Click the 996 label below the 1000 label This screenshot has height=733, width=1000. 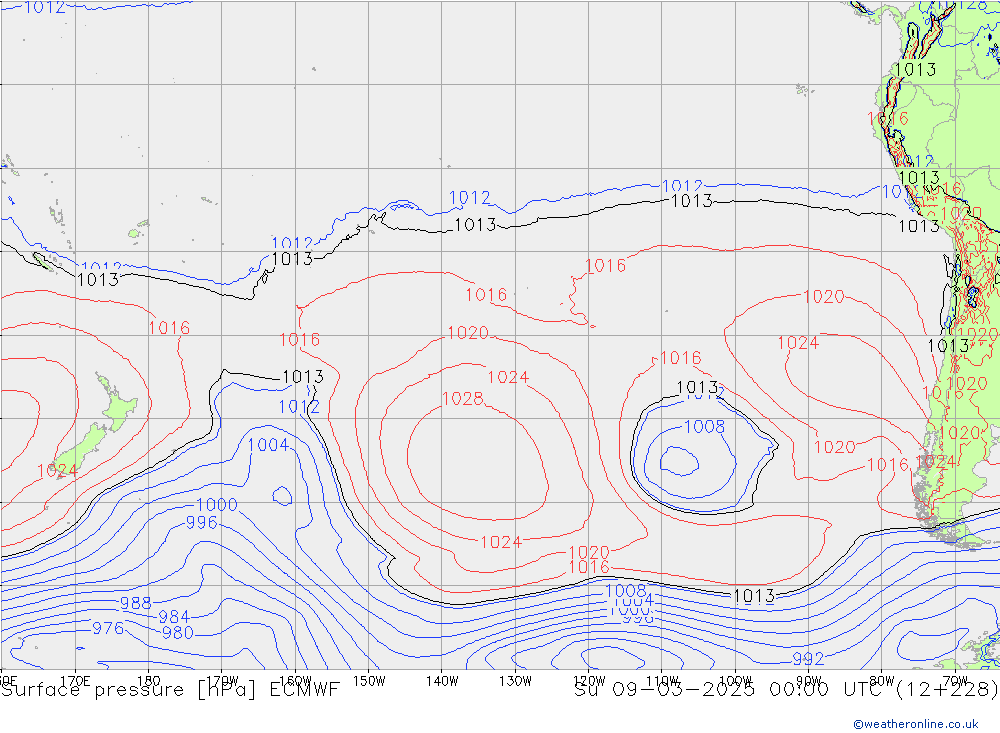202,523
